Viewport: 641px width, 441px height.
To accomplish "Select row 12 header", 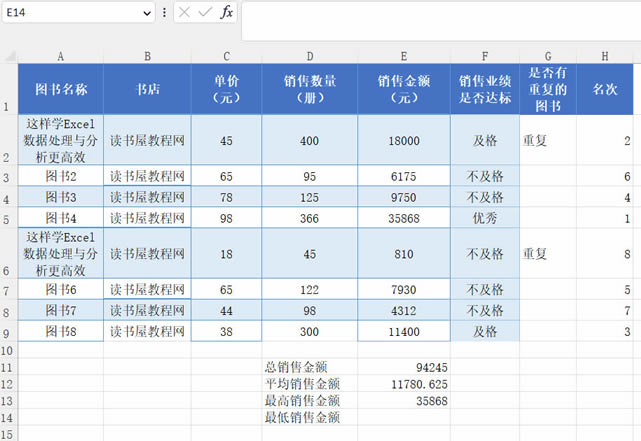I will tap(9, 384).
